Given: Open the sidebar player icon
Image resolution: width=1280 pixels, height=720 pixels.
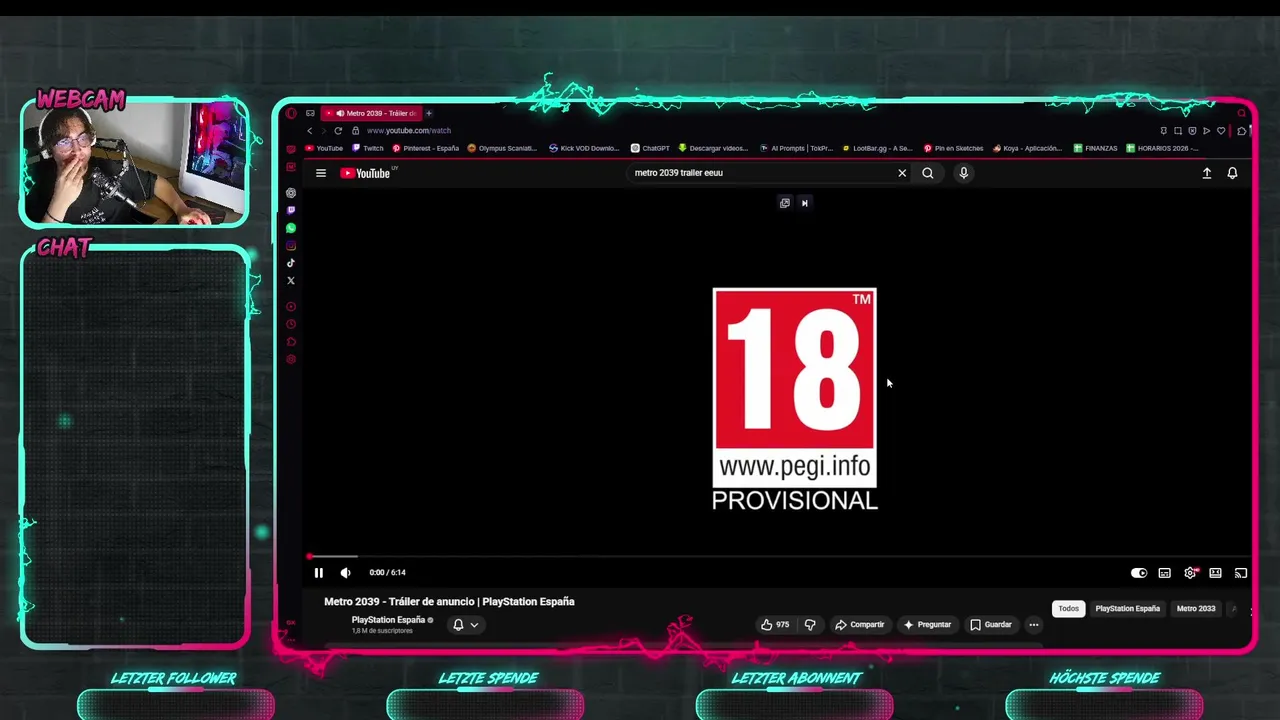Looking at the screenshot, I should [291, 307].
